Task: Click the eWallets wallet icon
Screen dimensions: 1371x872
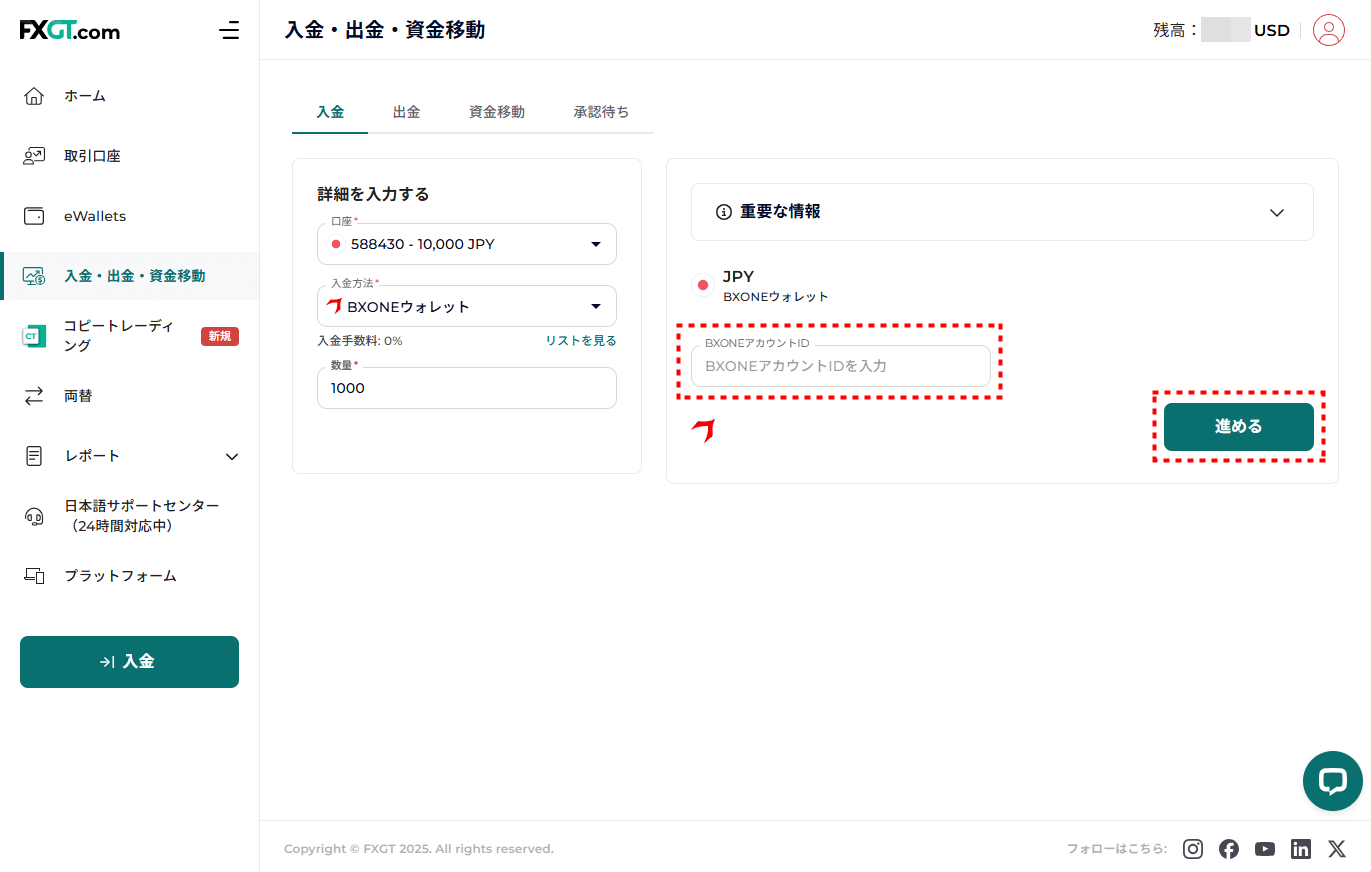Action: [34, 216]
